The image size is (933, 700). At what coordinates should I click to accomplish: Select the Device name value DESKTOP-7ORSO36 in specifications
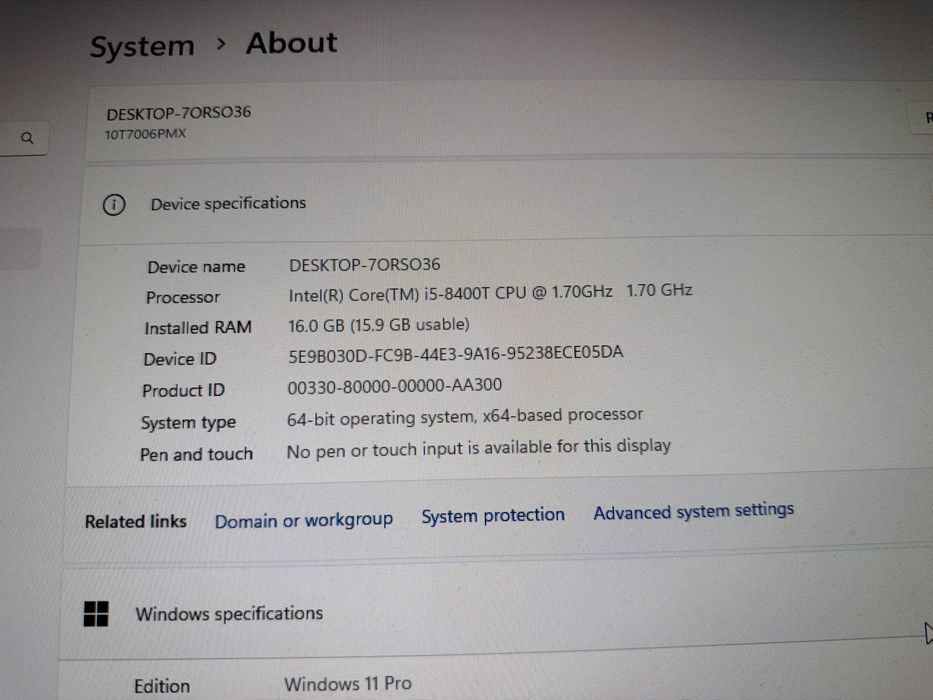coord(364,265)
